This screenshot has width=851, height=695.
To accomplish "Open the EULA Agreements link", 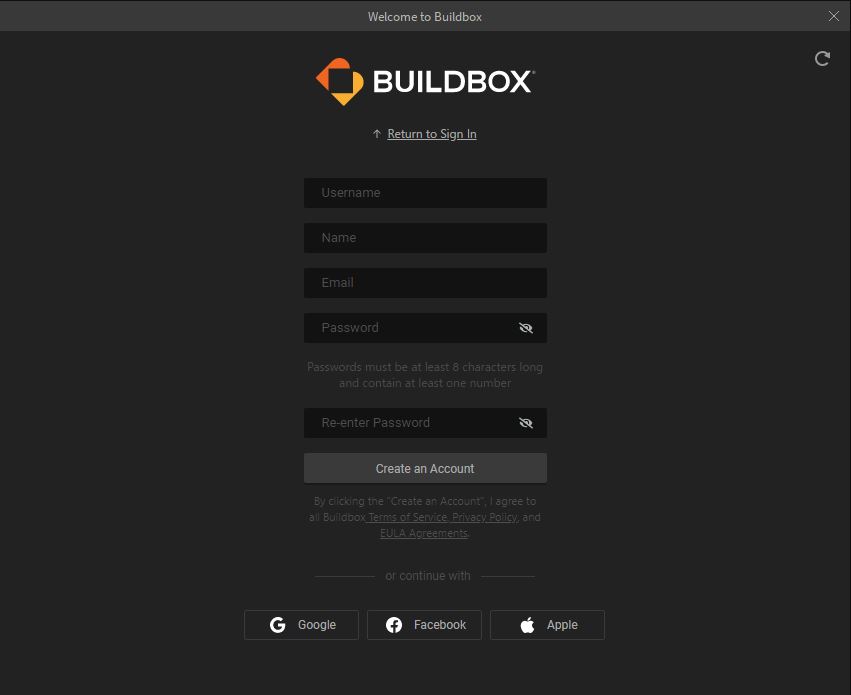I will [x=423, y=533].
